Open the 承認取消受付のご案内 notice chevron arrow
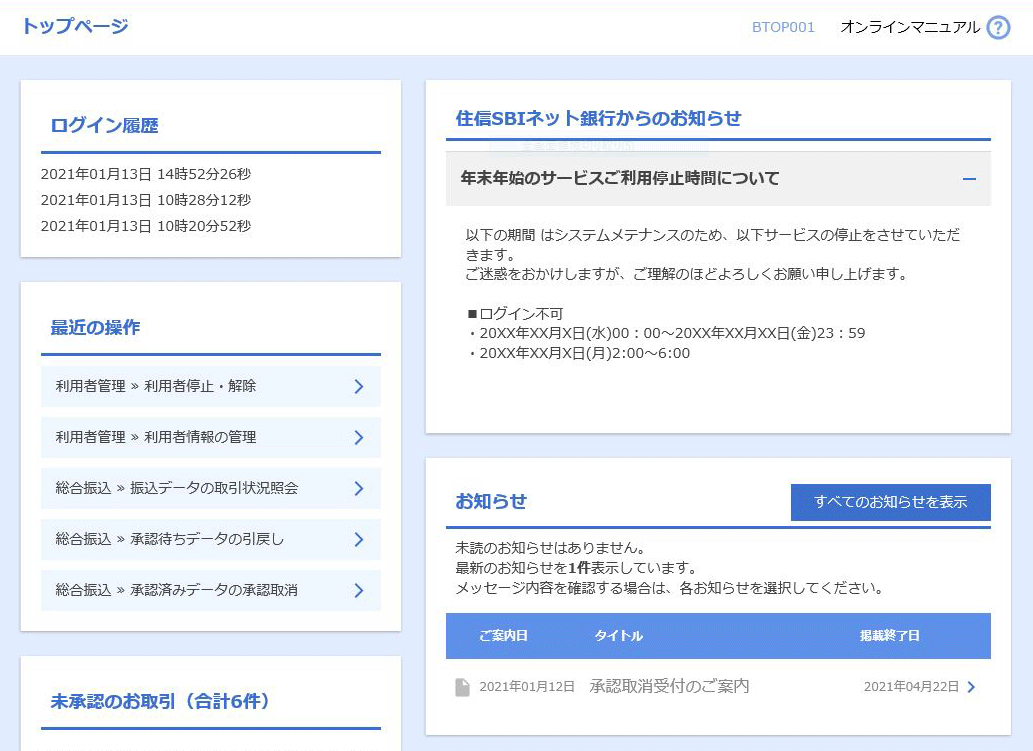This screenshot has height=751, width=1033. pyautogui.click(x=971, y=687)
